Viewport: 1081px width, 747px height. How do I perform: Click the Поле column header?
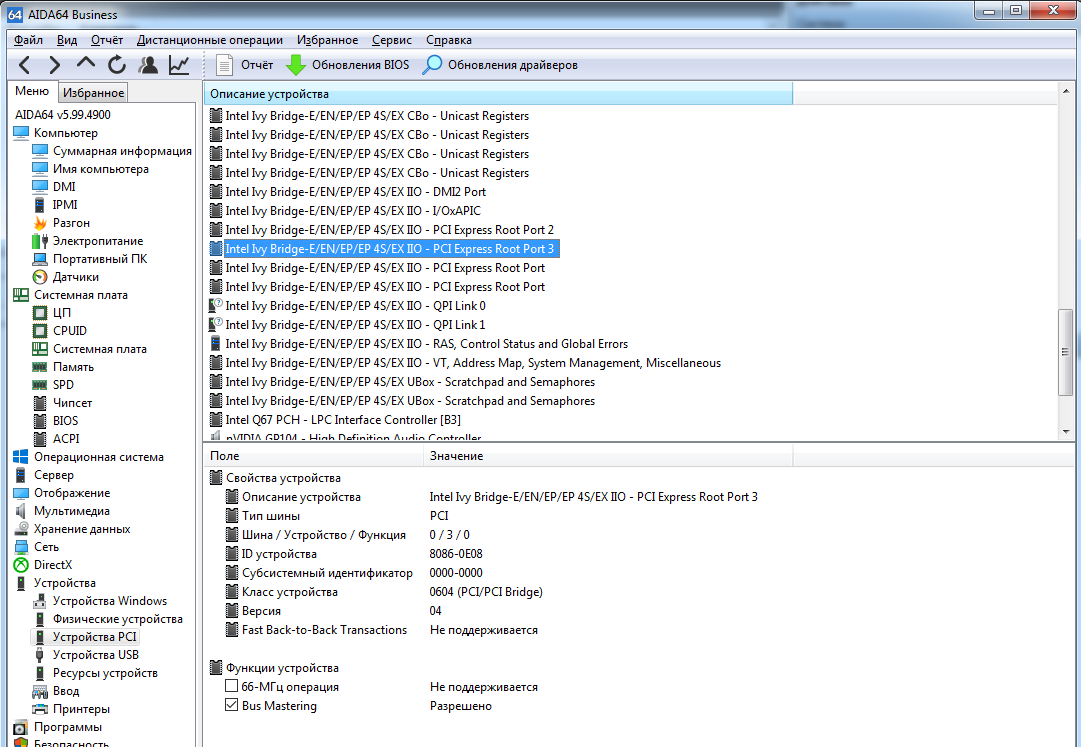point(314,456)
